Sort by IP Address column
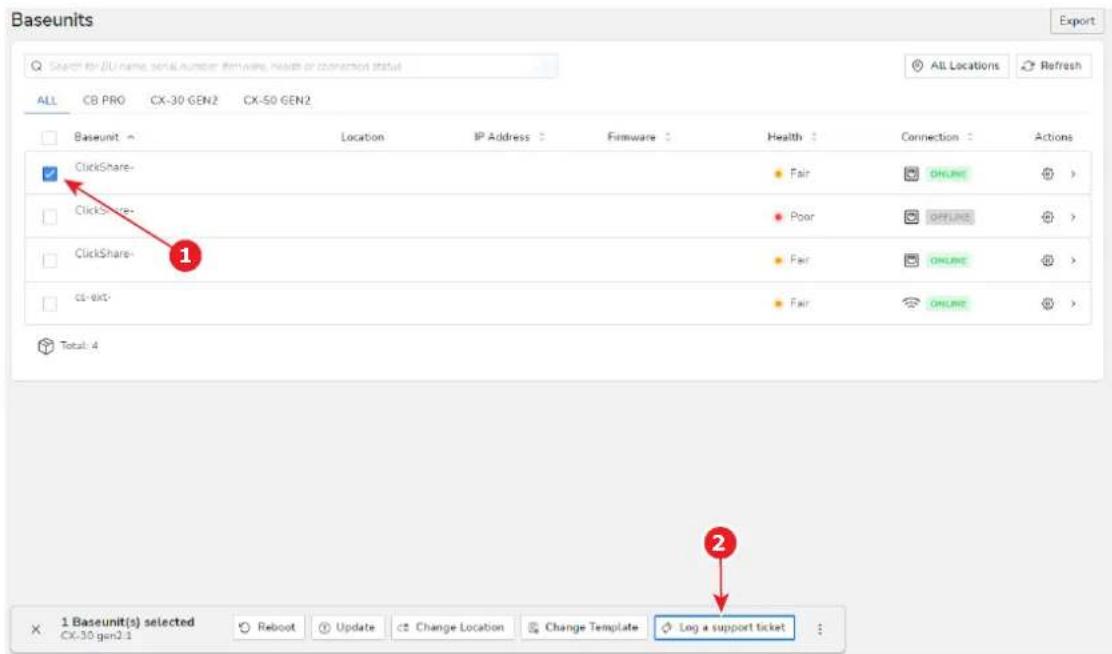Image resolution: width=1112 pixels, height=654 pixels. pyautogui.click(x=509, y=137)
